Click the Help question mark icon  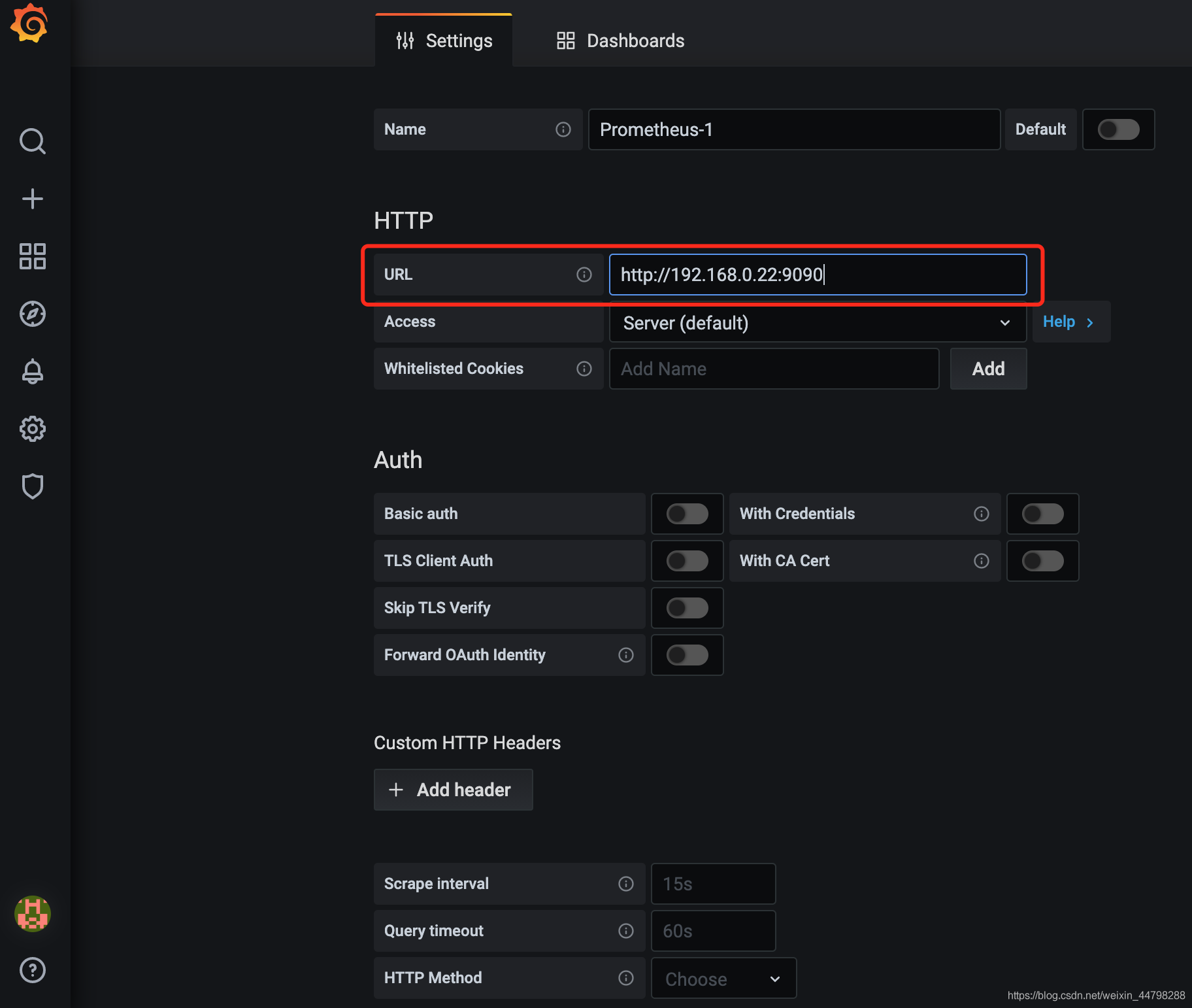[x=32, y=970]
